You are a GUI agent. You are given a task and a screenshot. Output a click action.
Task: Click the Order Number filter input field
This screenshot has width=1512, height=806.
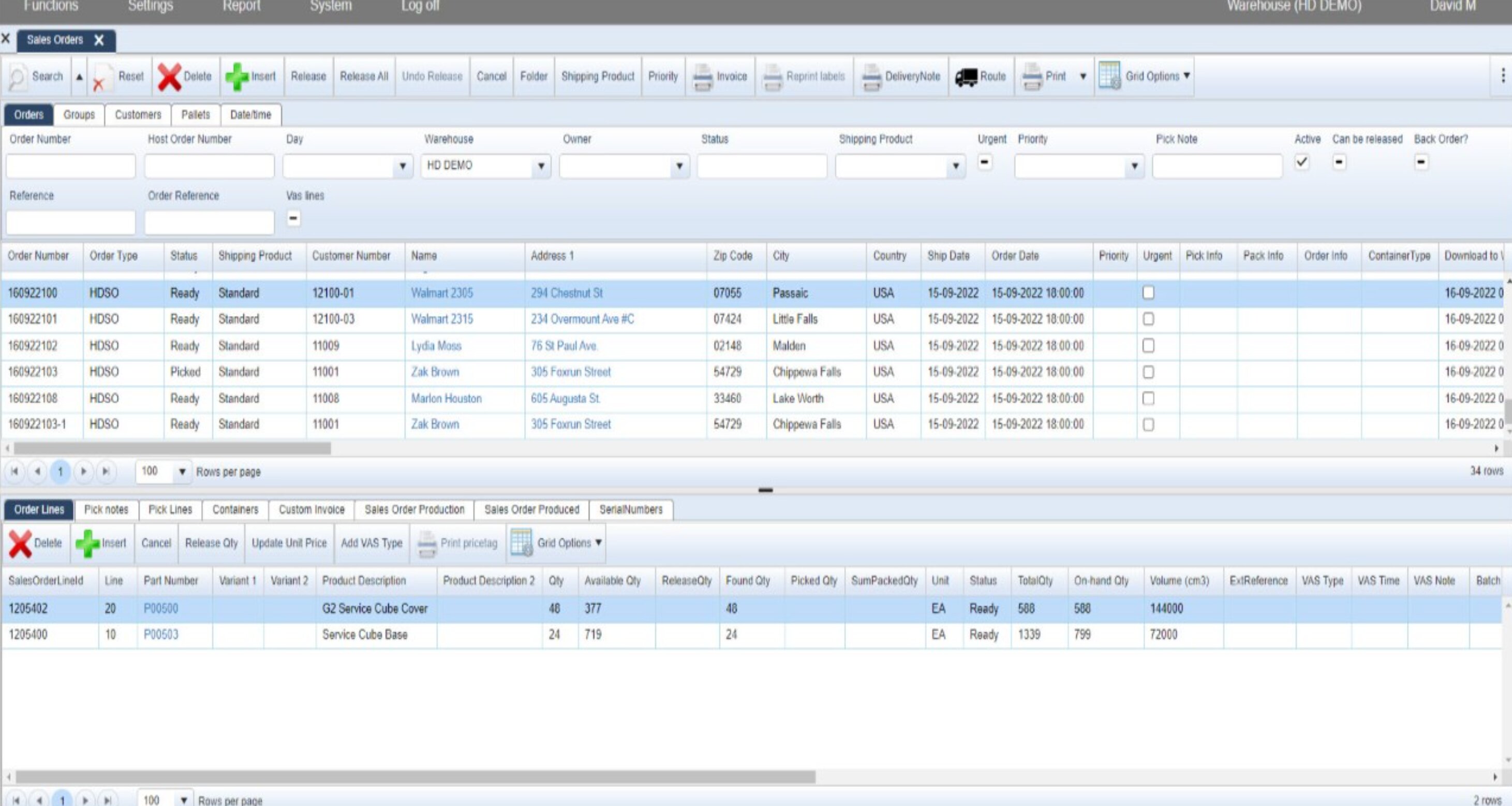point(70,166)
